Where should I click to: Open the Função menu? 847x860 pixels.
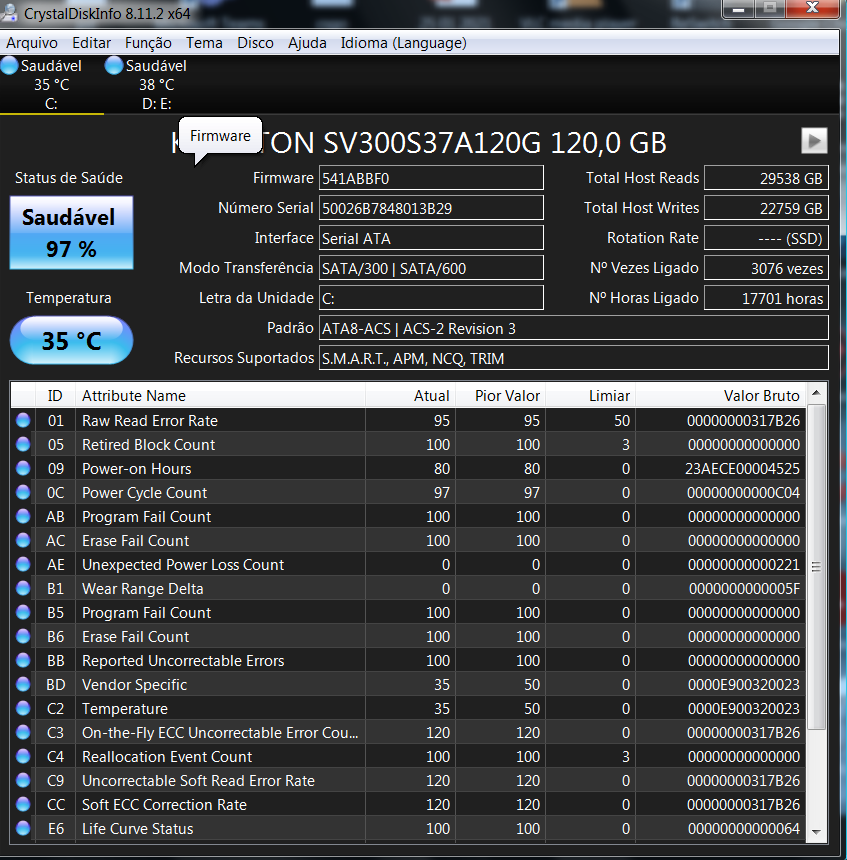pos(148,43)
